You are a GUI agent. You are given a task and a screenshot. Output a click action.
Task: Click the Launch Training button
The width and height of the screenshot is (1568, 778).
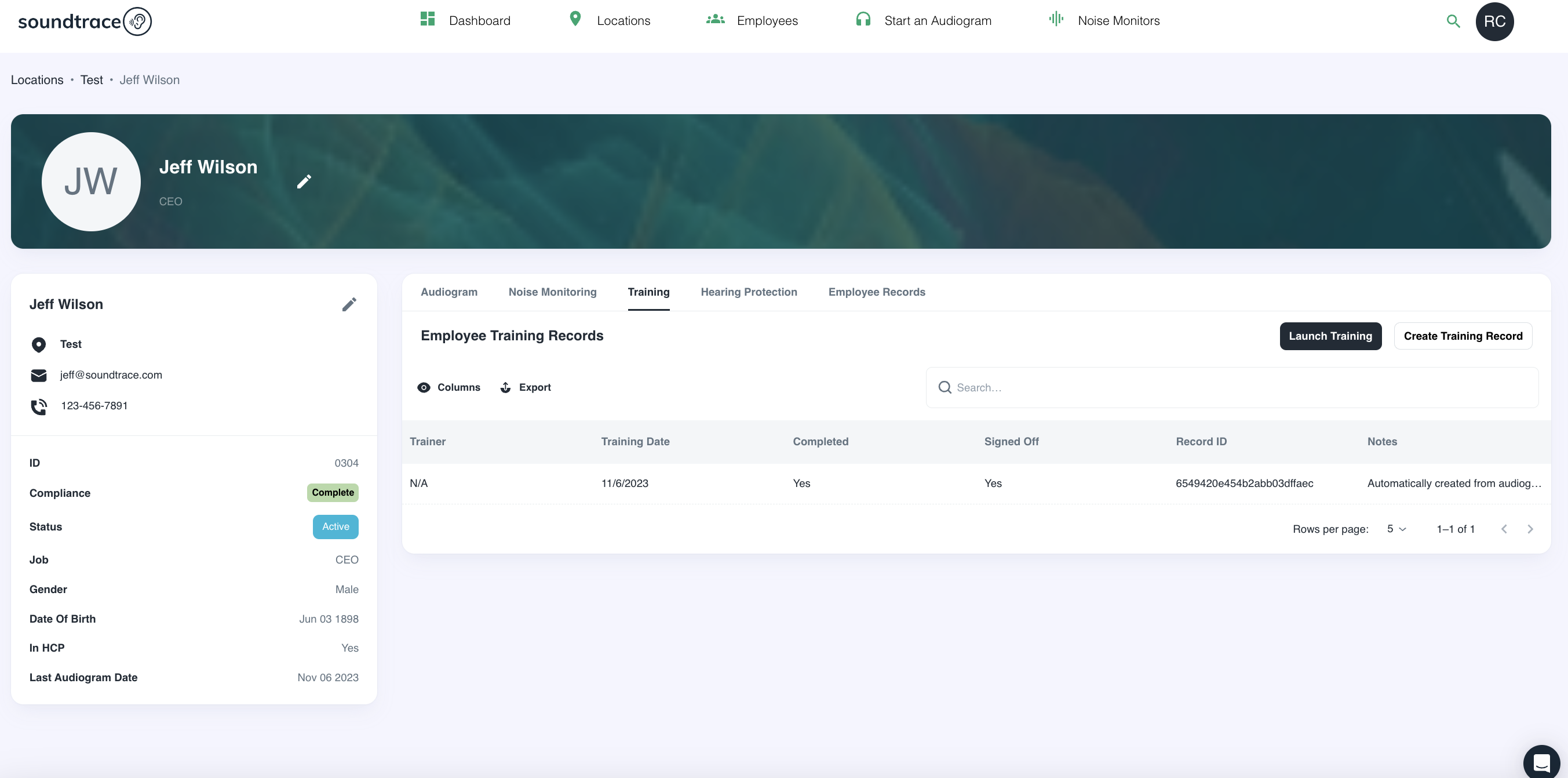click(1330, 336)
